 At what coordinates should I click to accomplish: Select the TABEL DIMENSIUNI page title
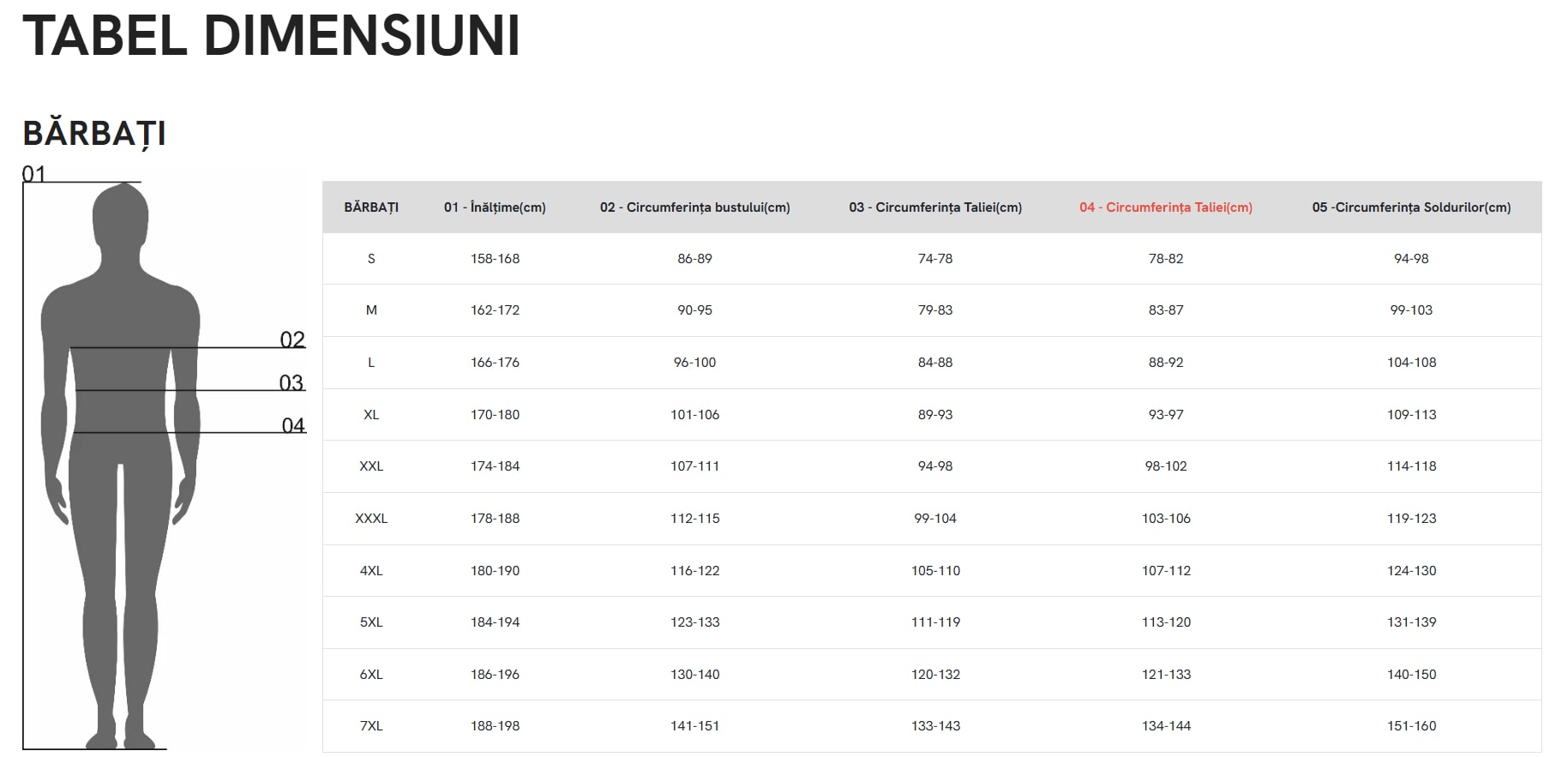pyautogui.click(x=271, y=36)
